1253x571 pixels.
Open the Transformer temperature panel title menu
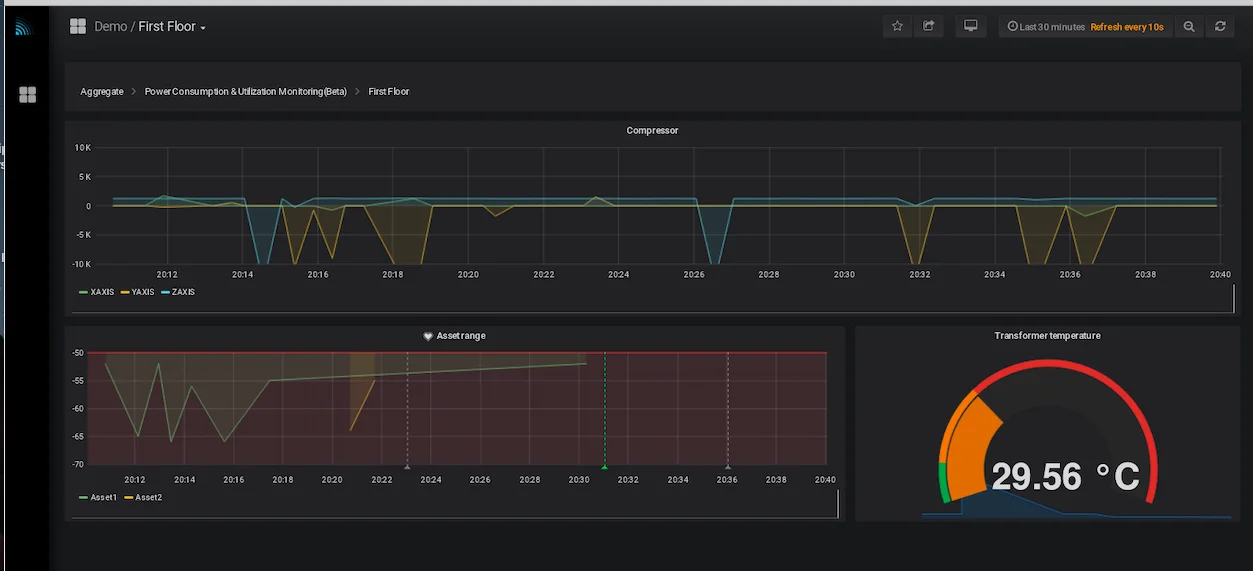[x=1047, y=336]
